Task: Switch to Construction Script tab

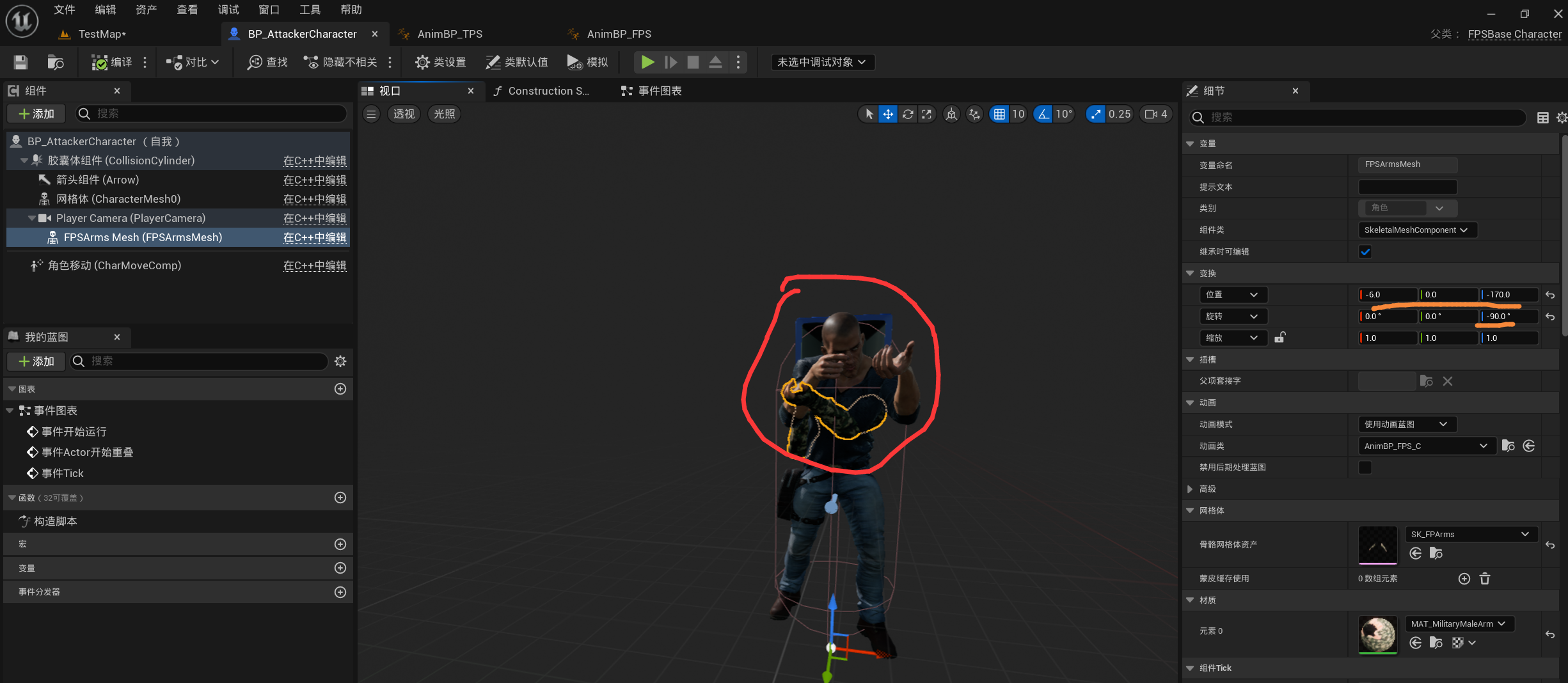Action: click(x=541, y=91)
